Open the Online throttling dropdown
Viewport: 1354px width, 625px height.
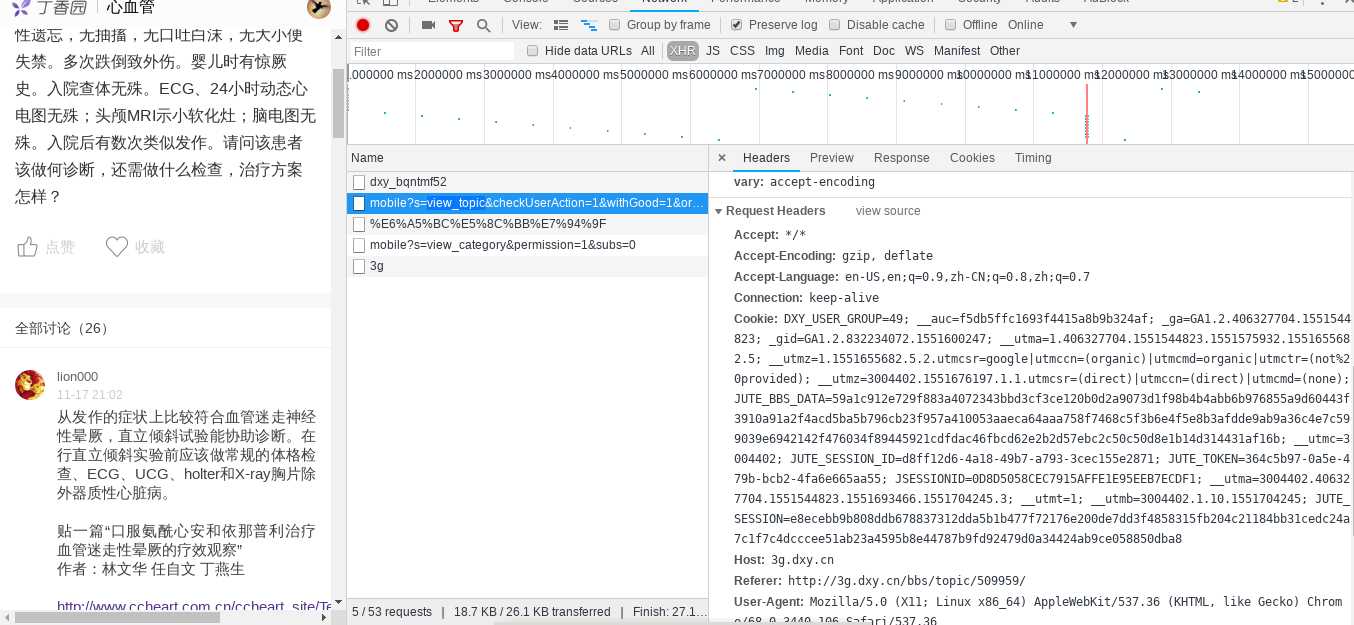coord(1043,25)
